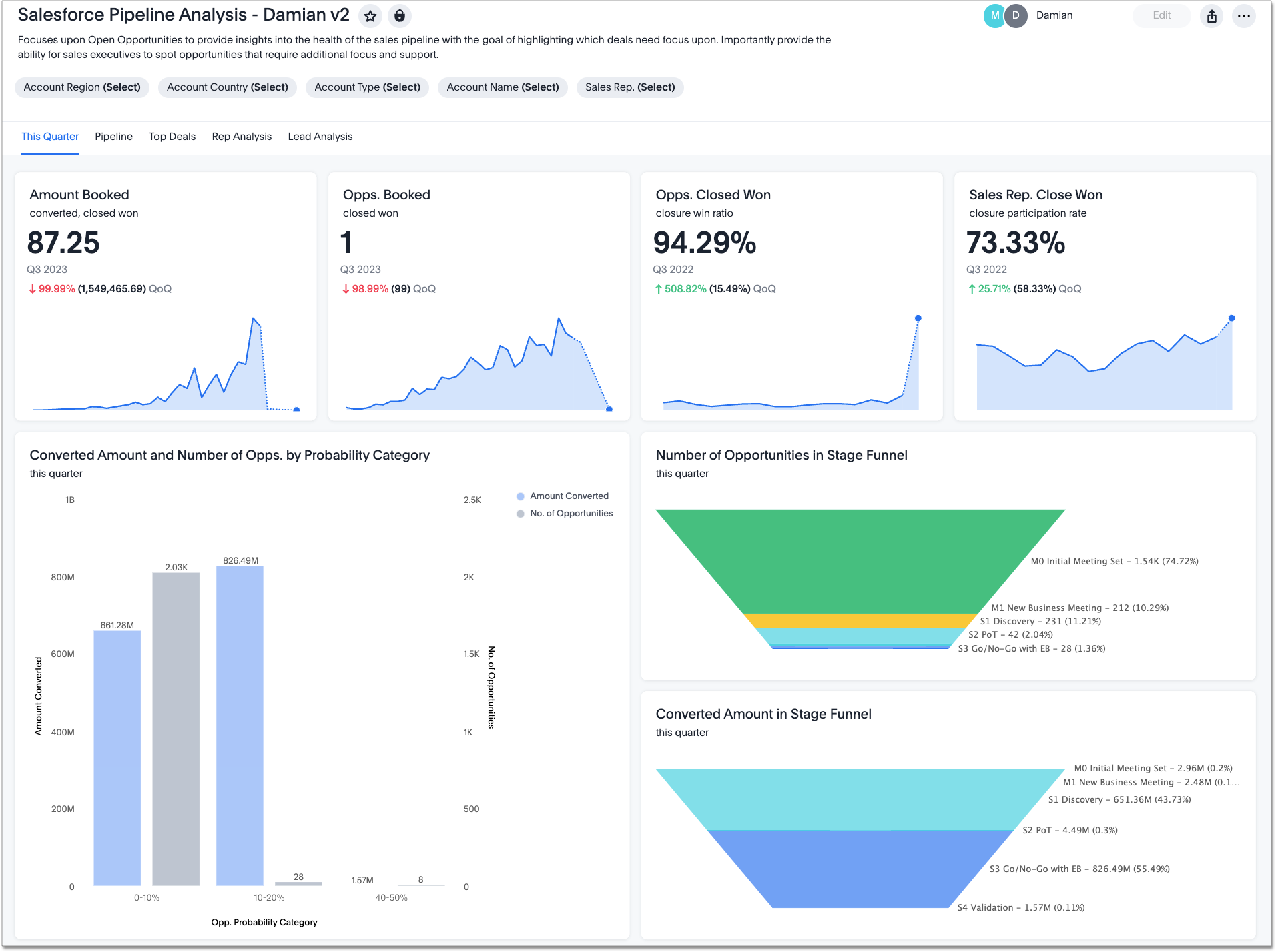The width and height of the screenshot is (1276, 952).
Task: Click the 508.82% QoQ increase indicator
Action: tap(680, 289)
